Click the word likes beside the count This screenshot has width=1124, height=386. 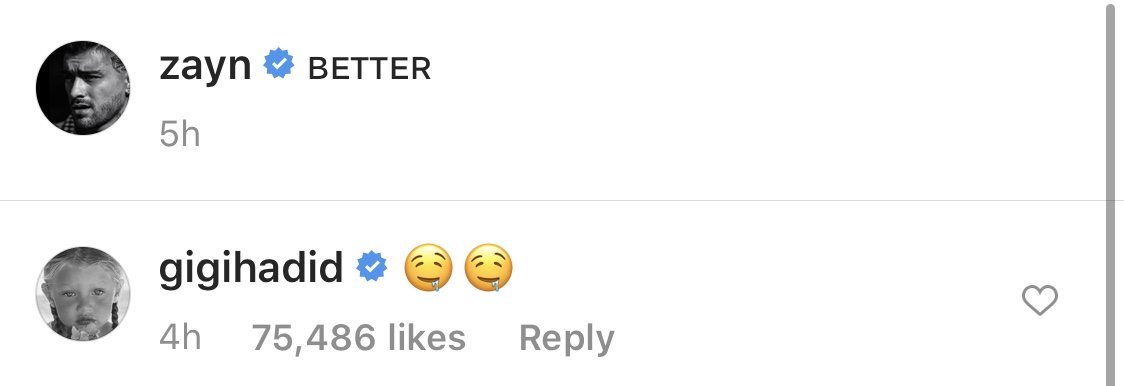(x=427, y=337)
